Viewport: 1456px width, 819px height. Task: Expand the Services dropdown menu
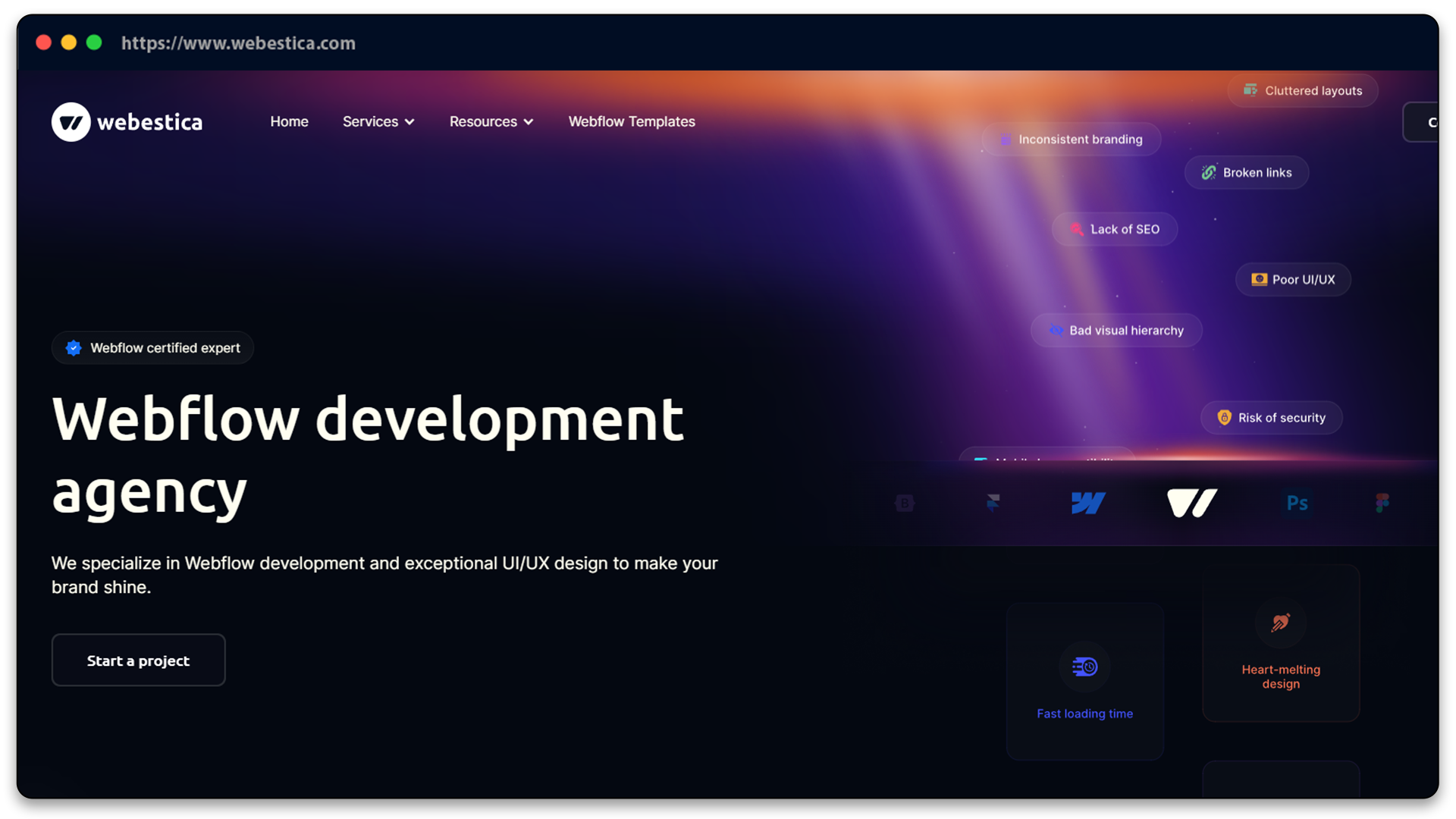pos(378,122)
